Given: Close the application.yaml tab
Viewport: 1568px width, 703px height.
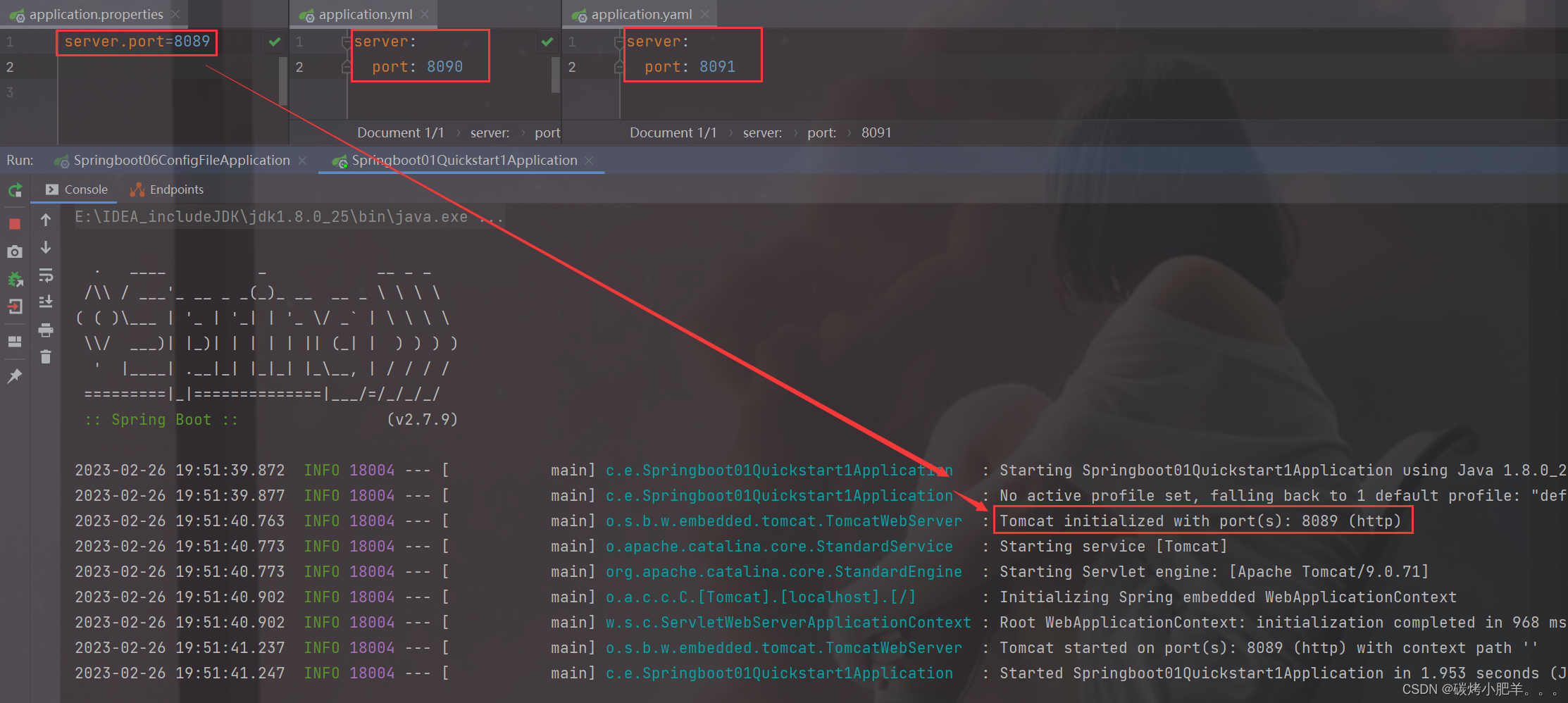Looking at the screenshot, I should pyautogui.click(x=705, y=14).
